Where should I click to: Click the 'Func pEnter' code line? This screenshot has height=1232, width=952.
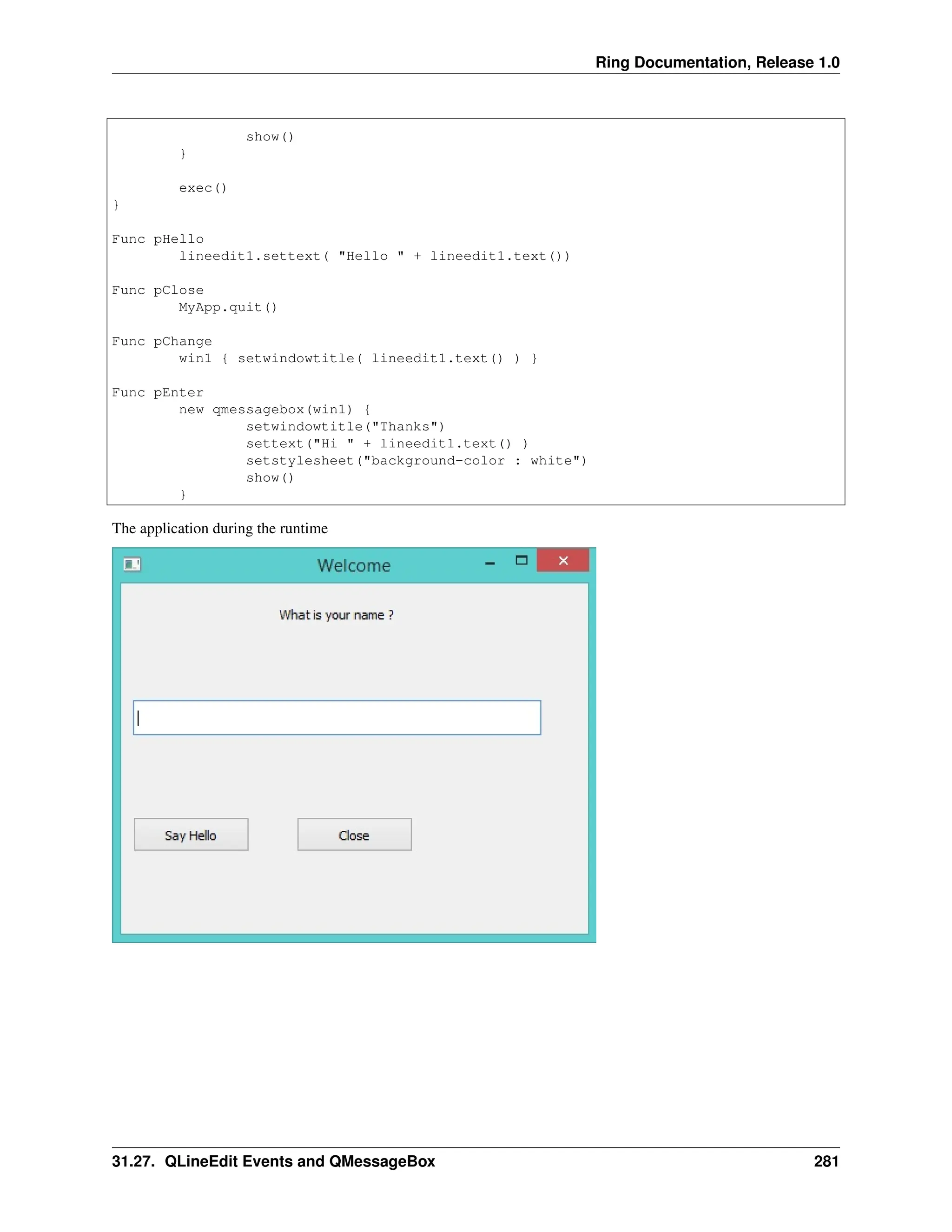tap(158, 393)
